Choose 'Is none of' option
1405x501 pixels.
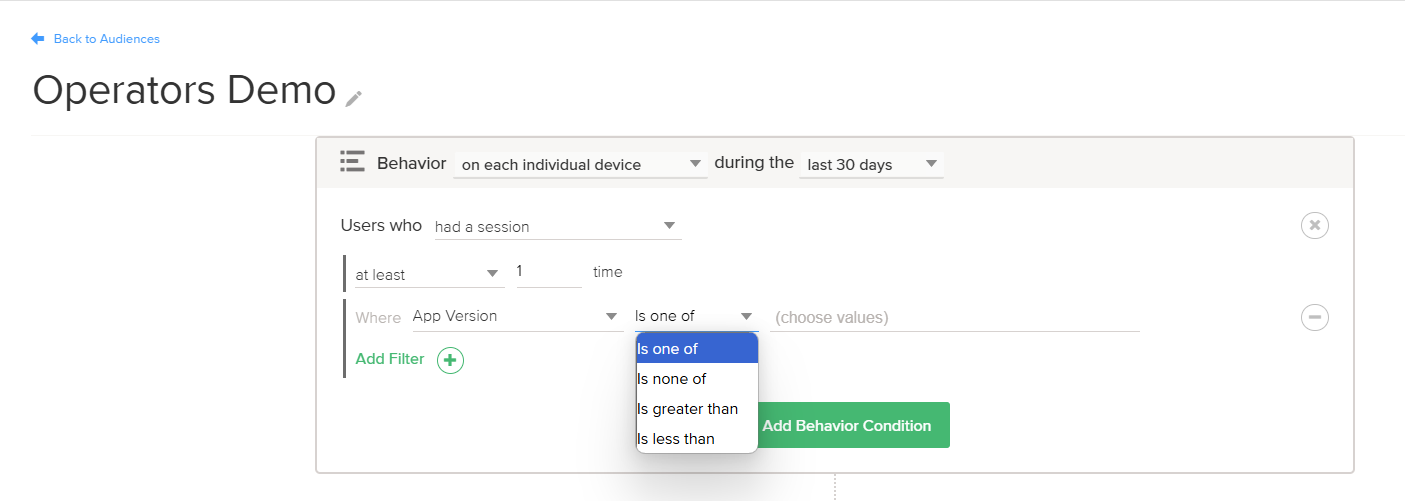(697, 379)
